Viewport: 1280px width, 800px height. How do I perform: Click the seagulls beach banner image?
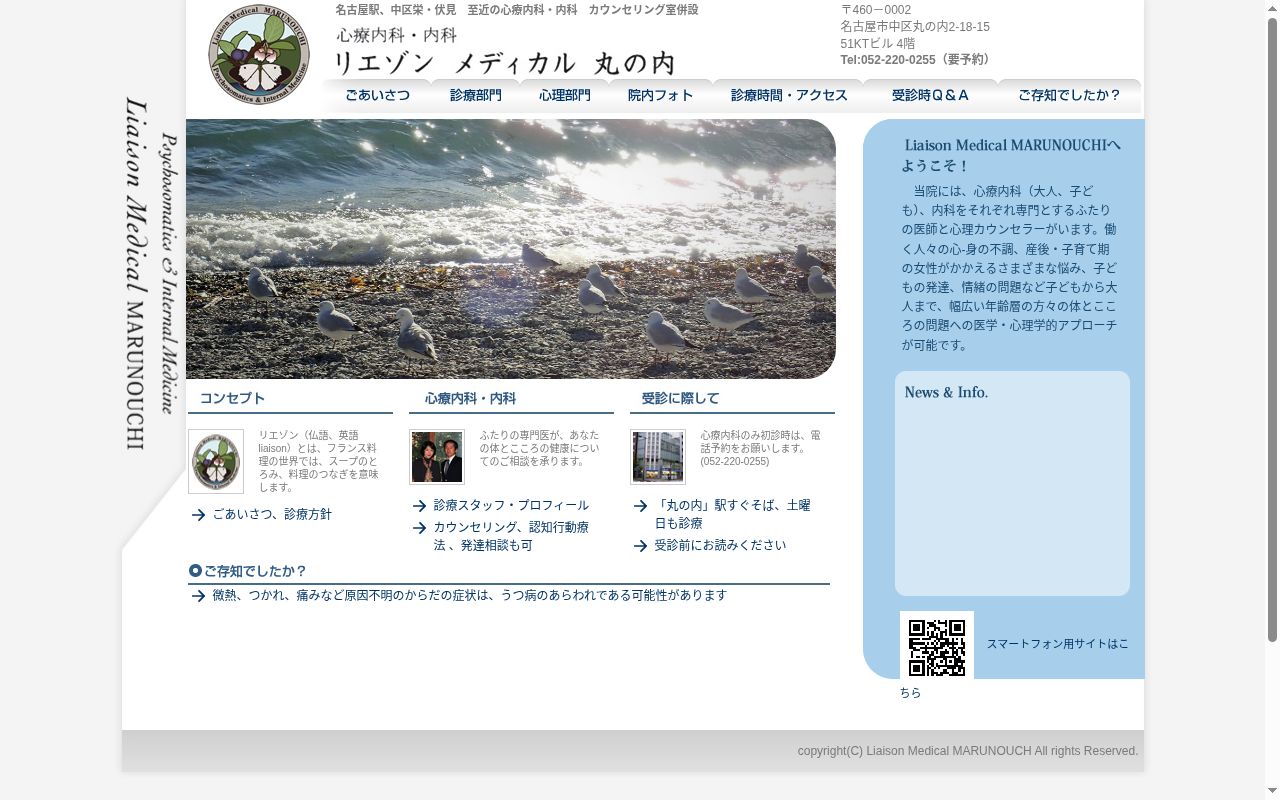tap(511, 249)
